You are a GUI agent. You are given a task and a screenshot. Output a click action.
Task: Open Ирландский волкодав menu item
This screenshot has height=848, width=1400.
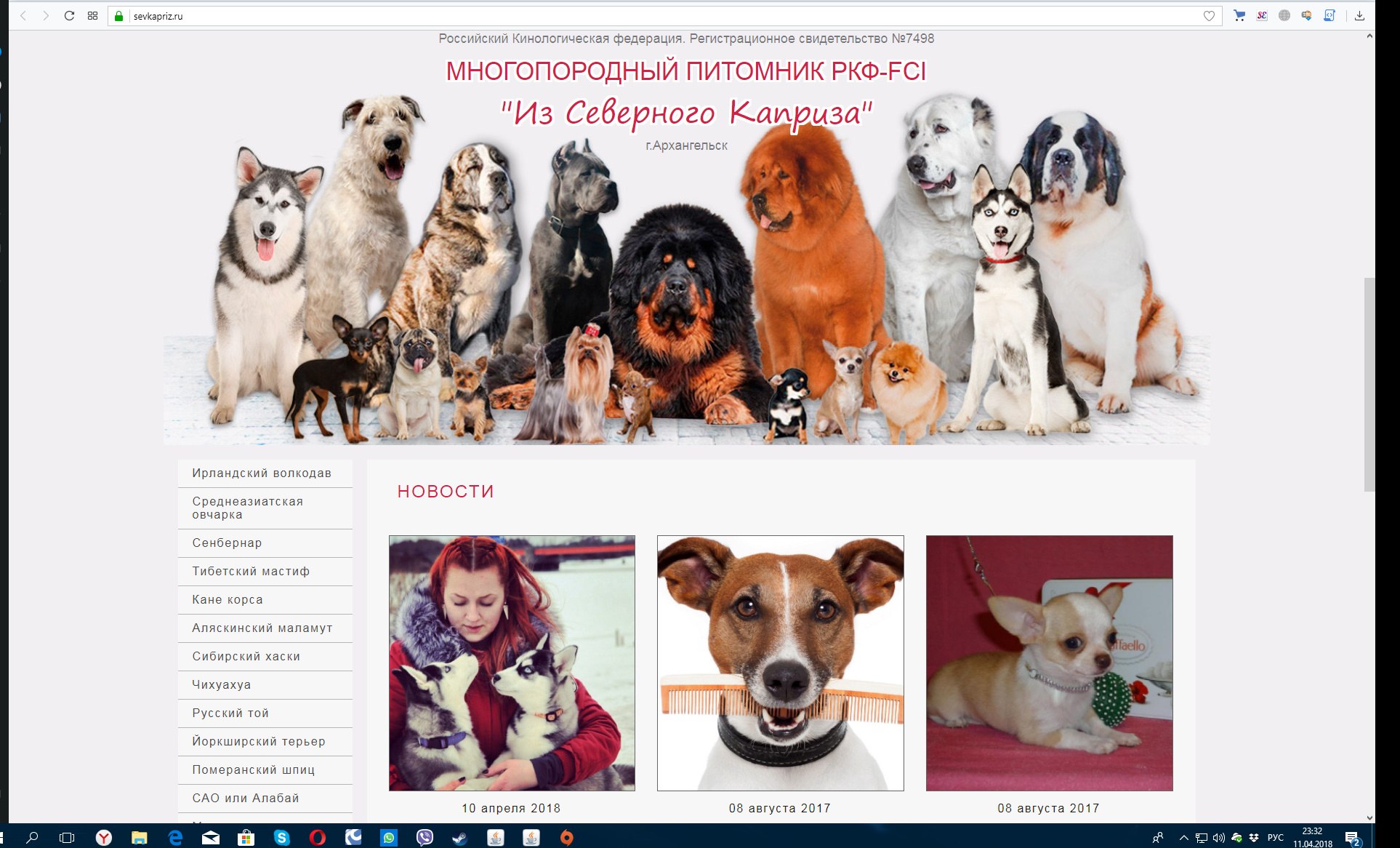tap(262, 473)
